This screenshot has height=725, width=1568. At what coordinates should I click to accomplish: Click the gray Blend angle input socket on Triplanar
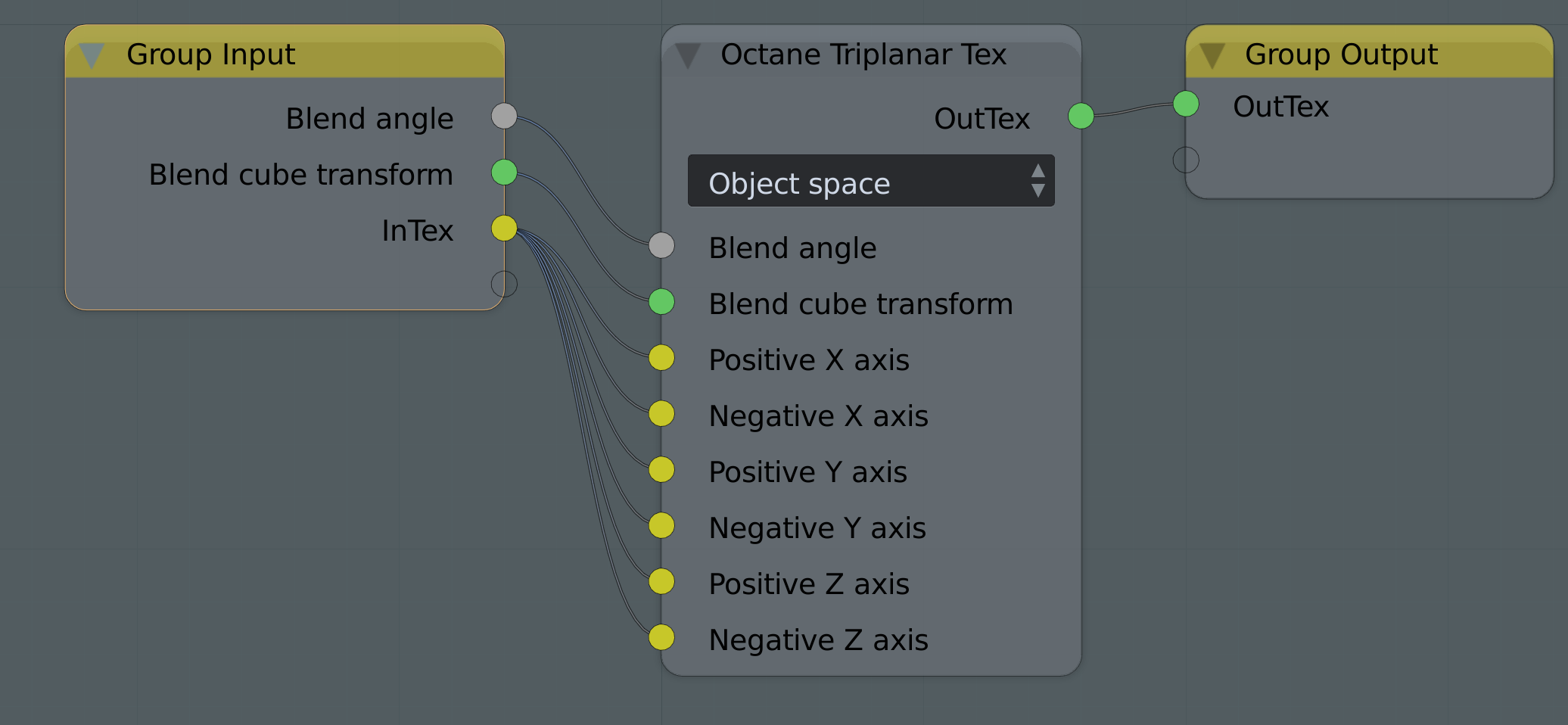click(661, 245)
